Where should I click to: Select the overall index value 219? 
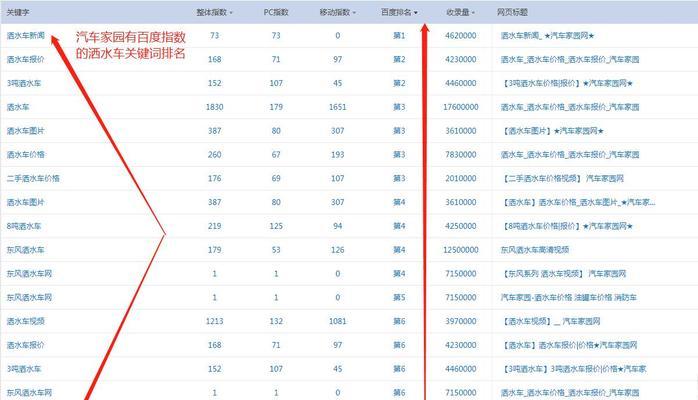coord(215,226)
